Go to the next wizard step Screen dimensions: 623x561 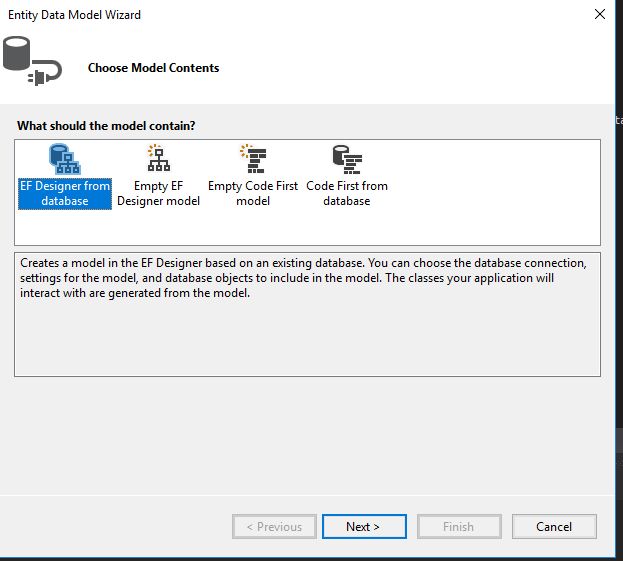coord(364,526)
